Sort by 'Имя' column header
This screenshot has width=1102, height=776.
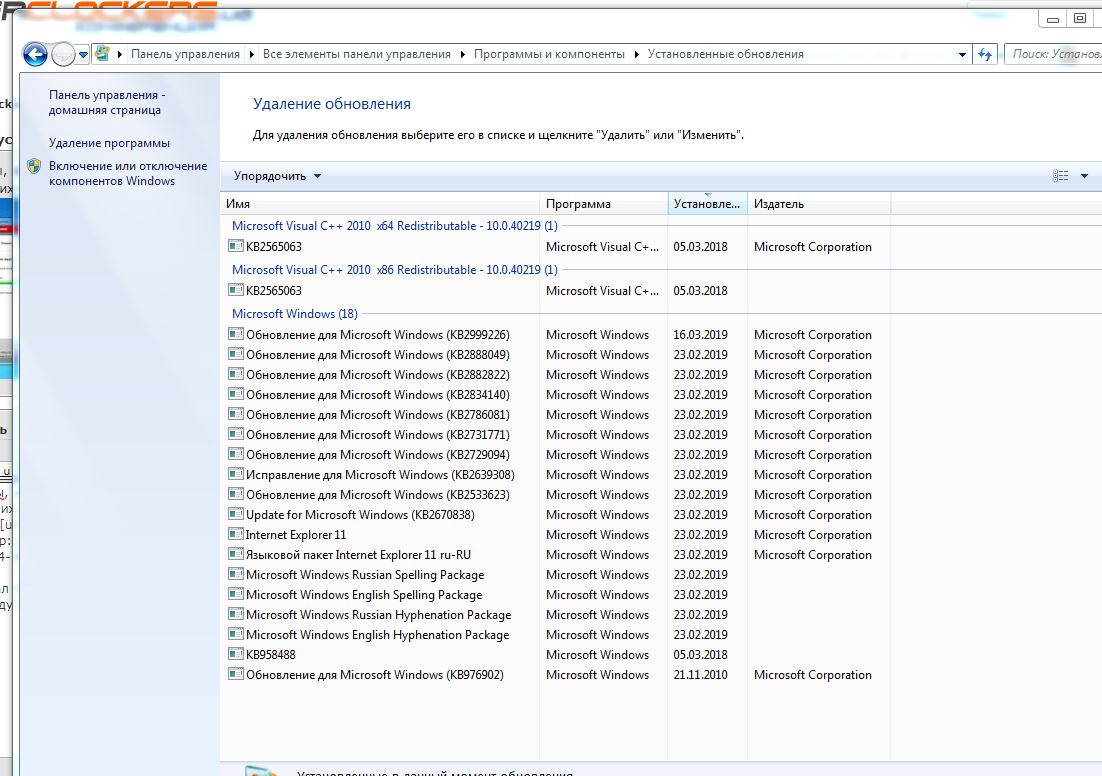click(380, 204)
